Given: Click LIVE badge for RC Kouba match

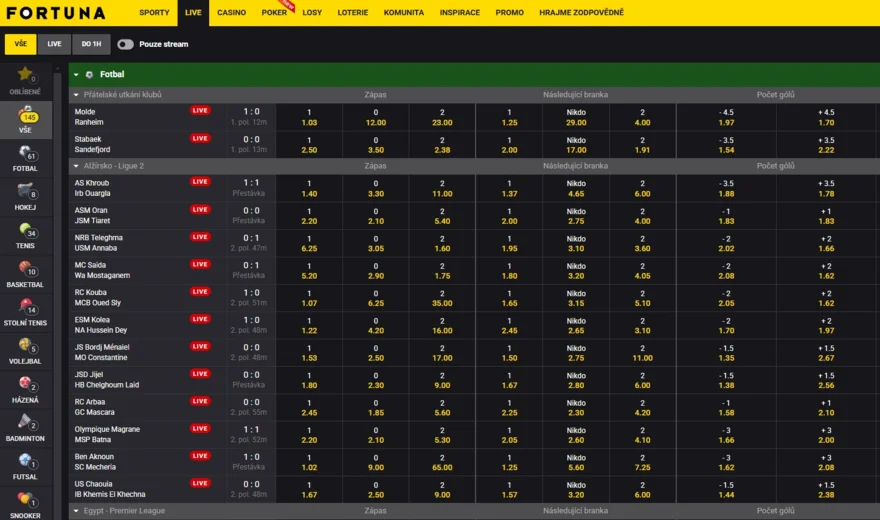Looking at the screenshot, I should (200, 292).
